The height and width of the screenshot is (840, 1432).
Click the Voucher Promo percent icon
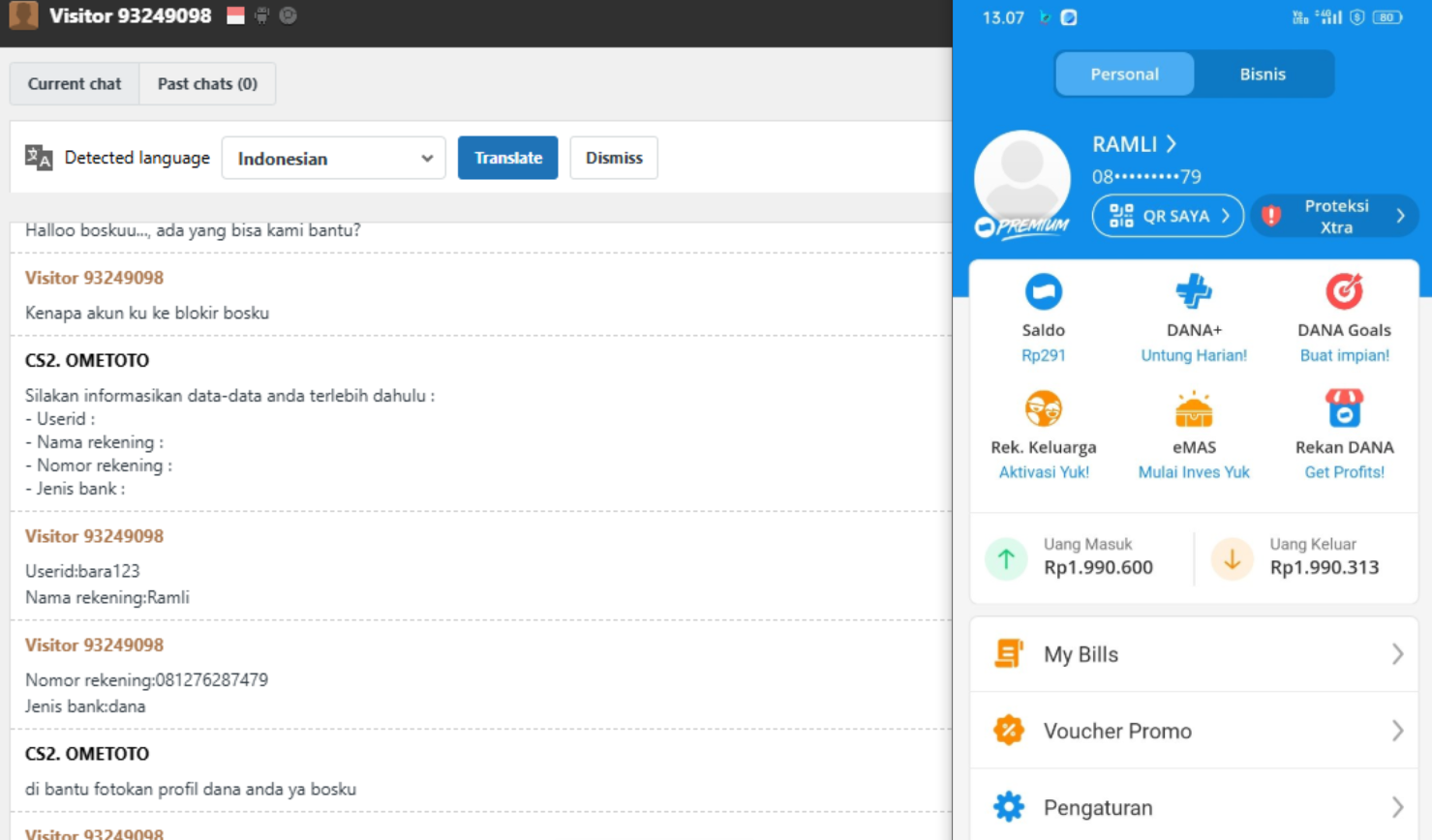(x=1008, y=731)
